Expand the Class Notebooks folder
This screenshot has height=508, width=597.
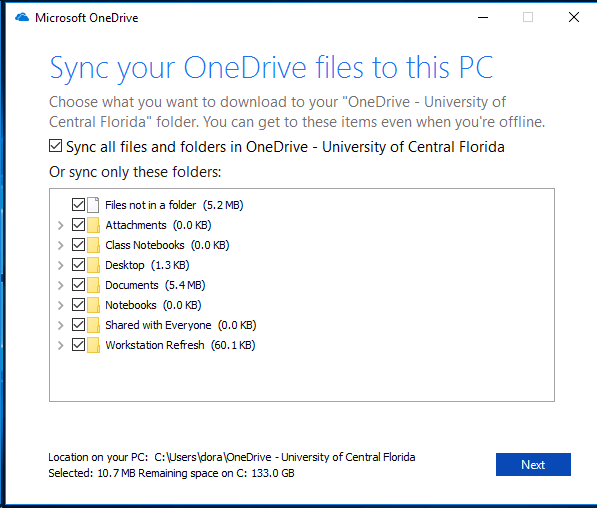(61, 245)
